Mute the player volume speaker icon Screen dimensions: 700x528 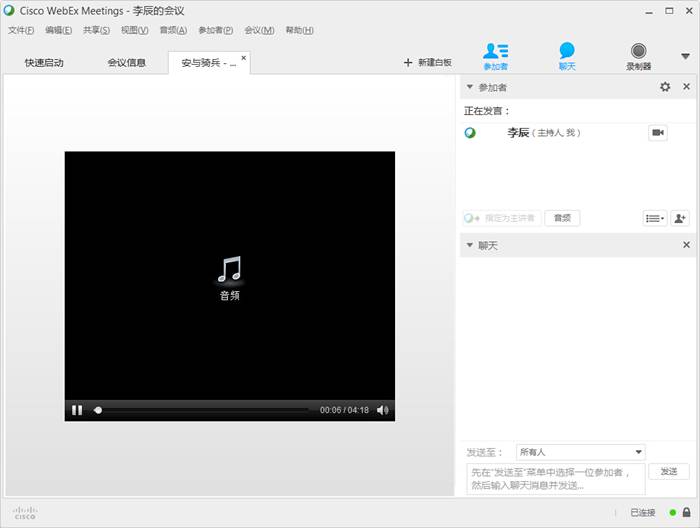383,410
